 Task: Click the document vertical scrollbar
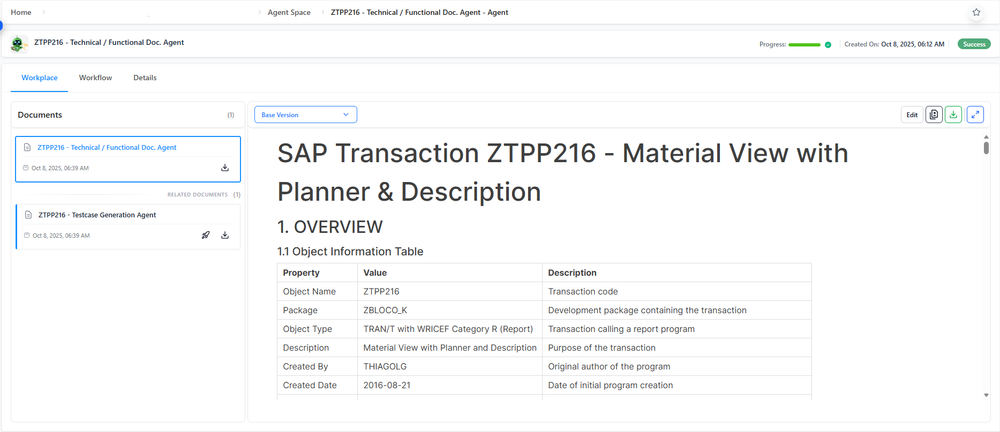[986, 148]
